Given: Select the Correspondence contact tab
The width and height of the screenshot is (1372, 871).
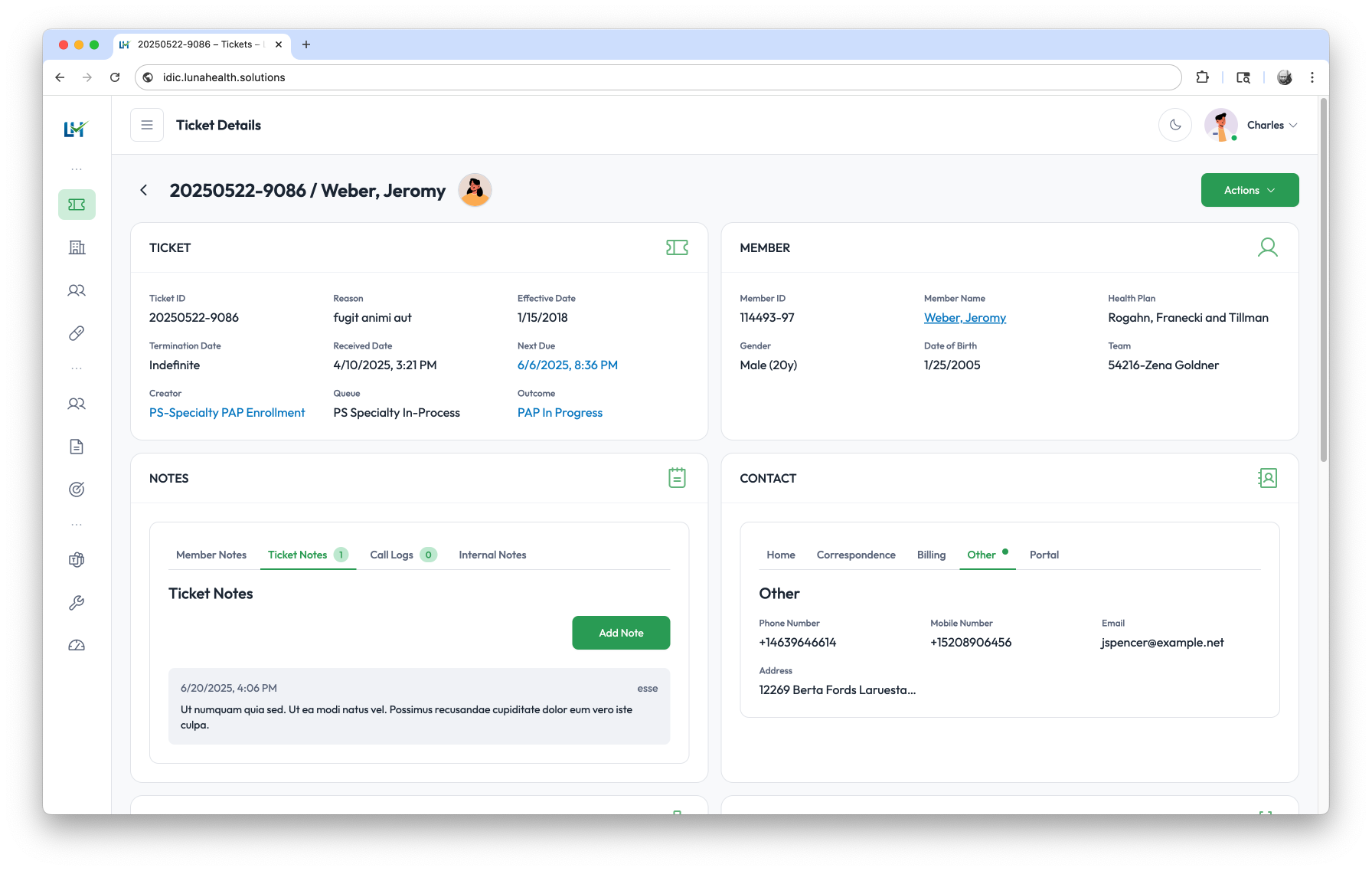Looking at the screenshot, I should [855, 555].
